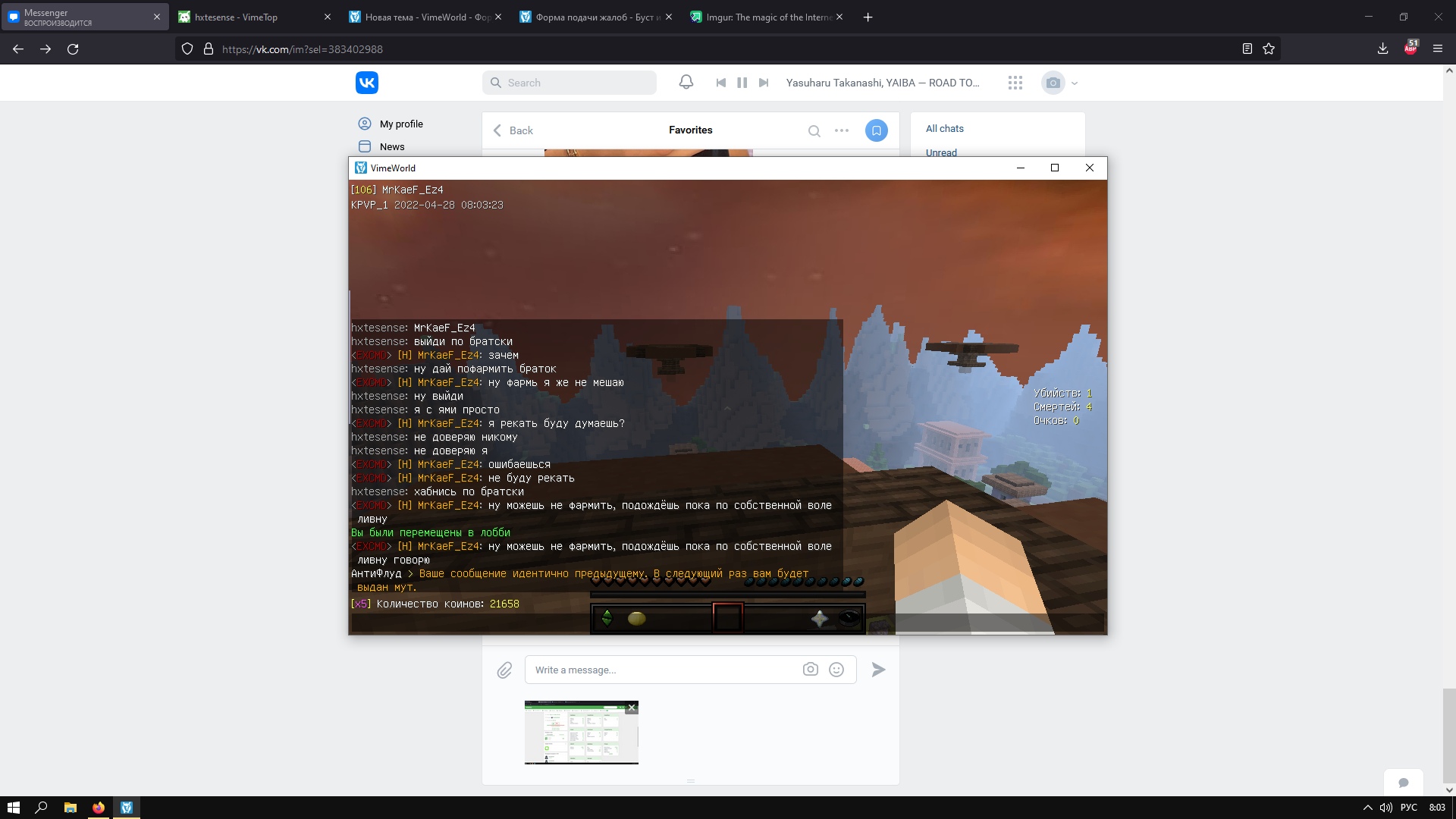Image resolution: width=1456 pixels, height=819 pixels.
Task: Click the blue Favorites bookmark icon
Action: click(x=876, y=130)
